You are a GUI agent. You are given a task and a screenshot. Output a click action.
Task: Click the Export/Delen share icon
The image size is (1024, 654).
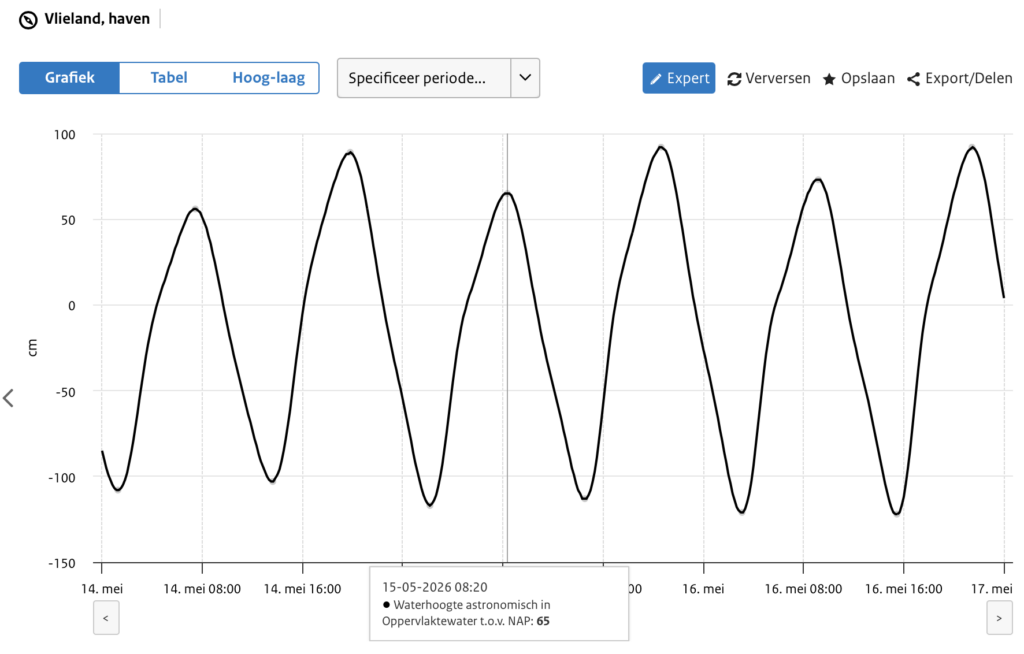tap(913, 79)
